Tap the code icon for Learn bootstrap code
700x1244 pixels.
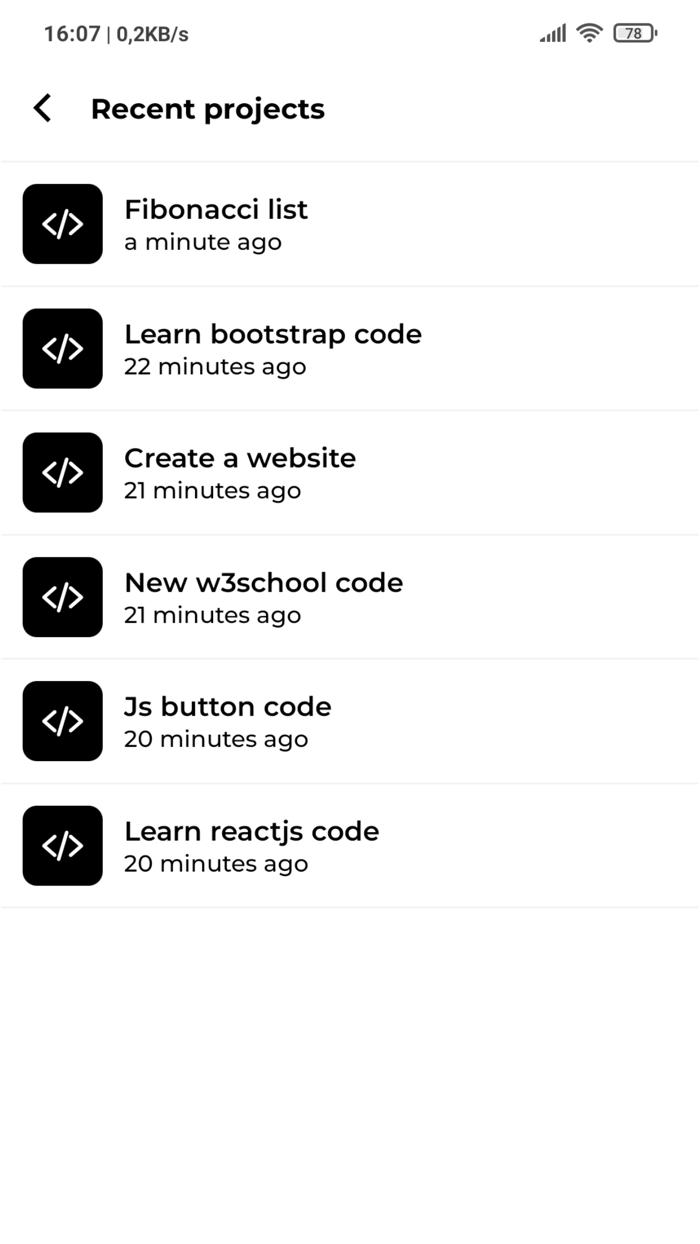click(x=62, y=348)
